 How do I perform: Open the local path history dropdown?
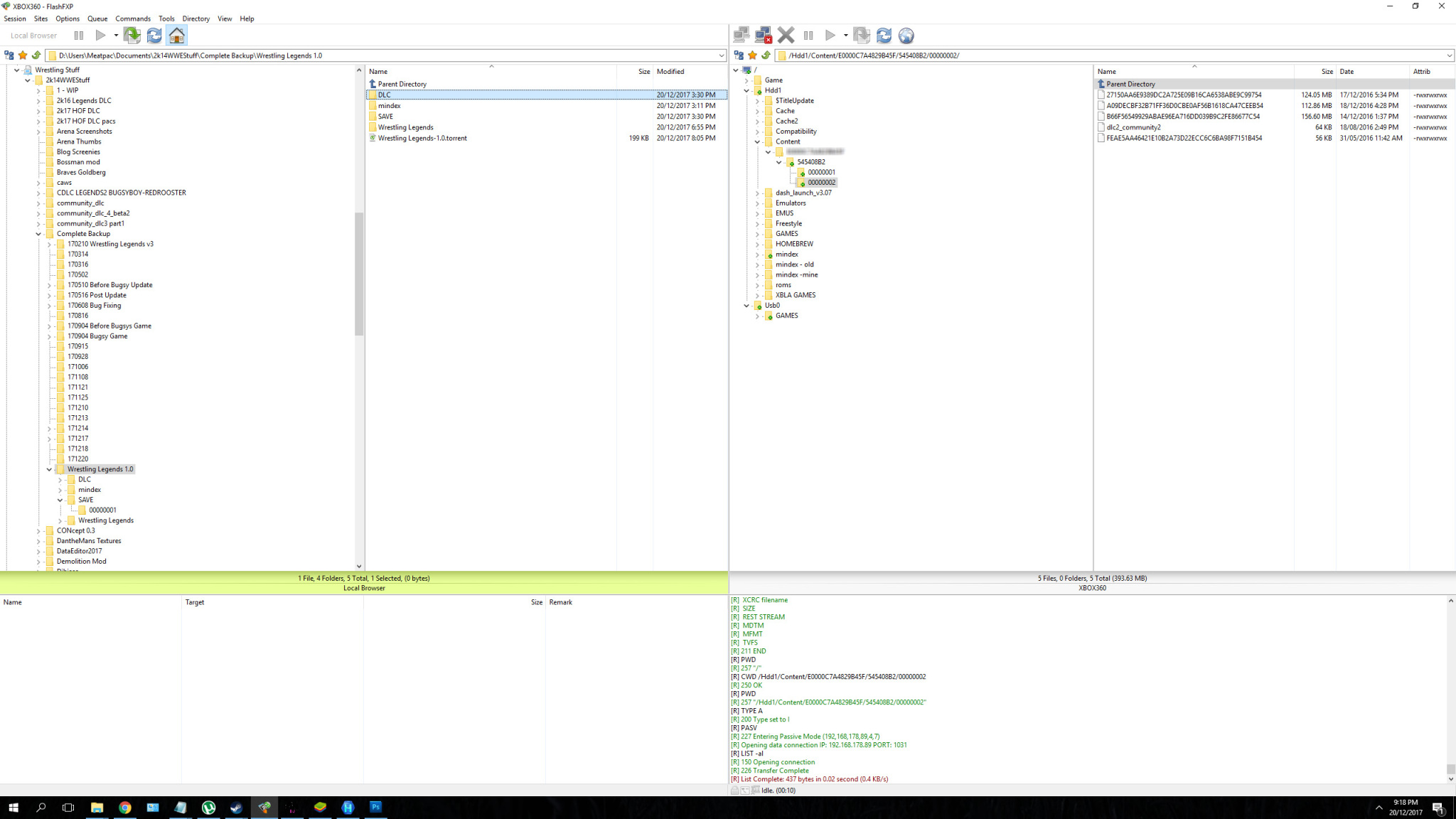pyautogui.click(x=721, y=55)
